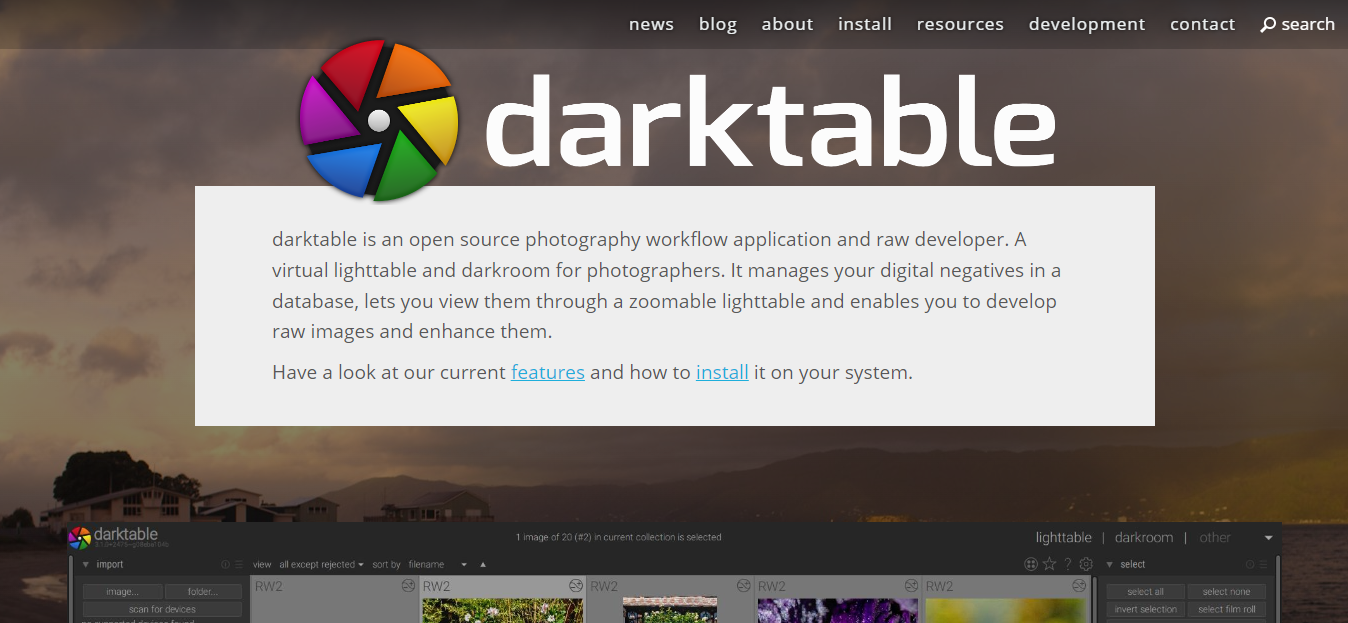
Task: Open the resources menu item
Action: click(960, 24)
